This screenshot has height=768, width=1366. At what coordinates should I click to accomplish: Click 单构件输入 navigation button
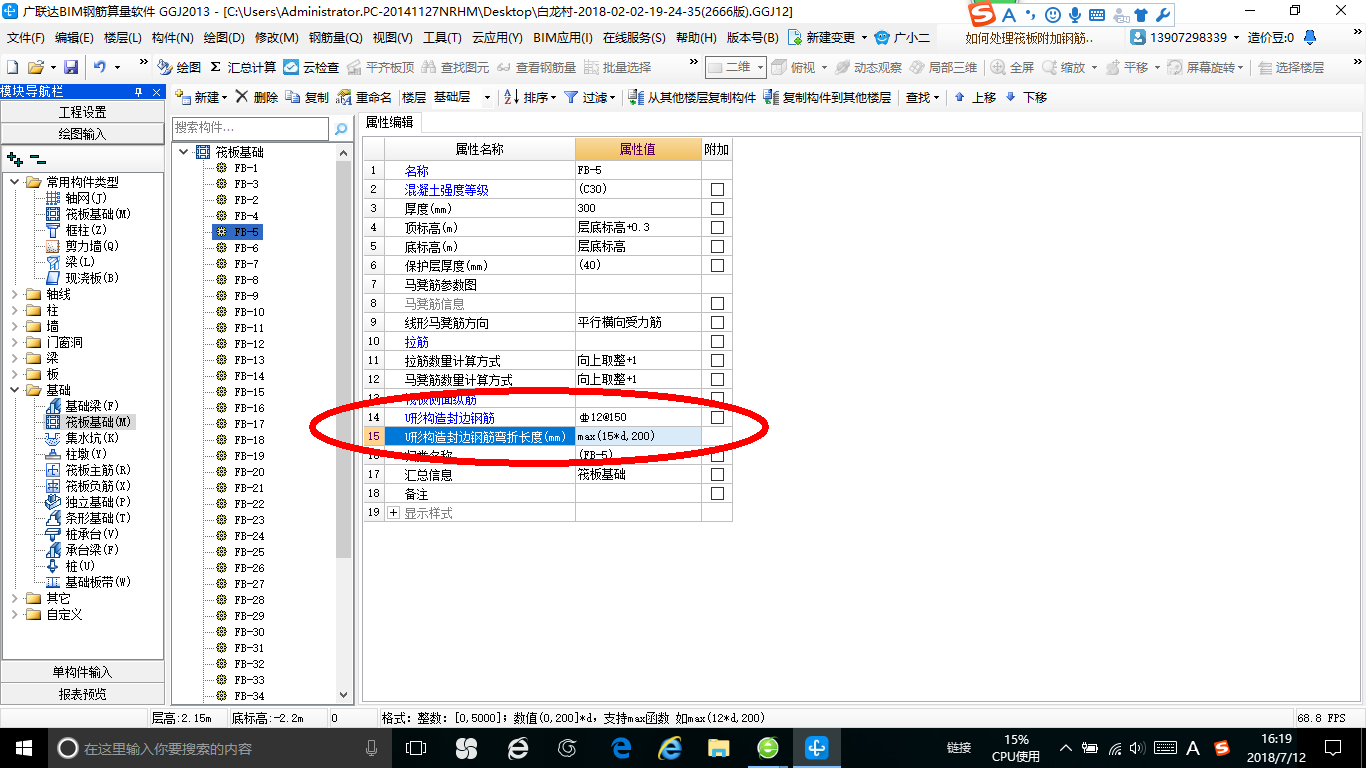click(x=83, y=672)
